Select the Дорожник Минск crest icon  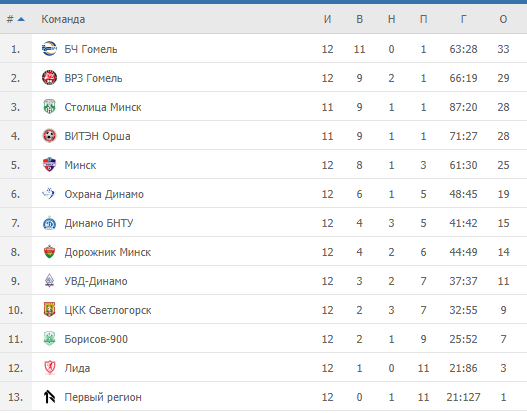point(49,252)
